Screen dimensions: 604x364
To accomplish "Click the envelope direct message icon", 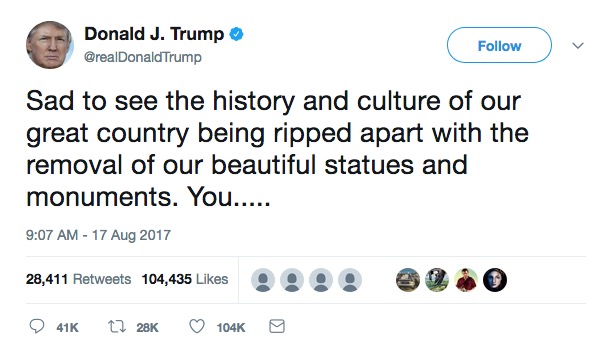I will 277,327.
